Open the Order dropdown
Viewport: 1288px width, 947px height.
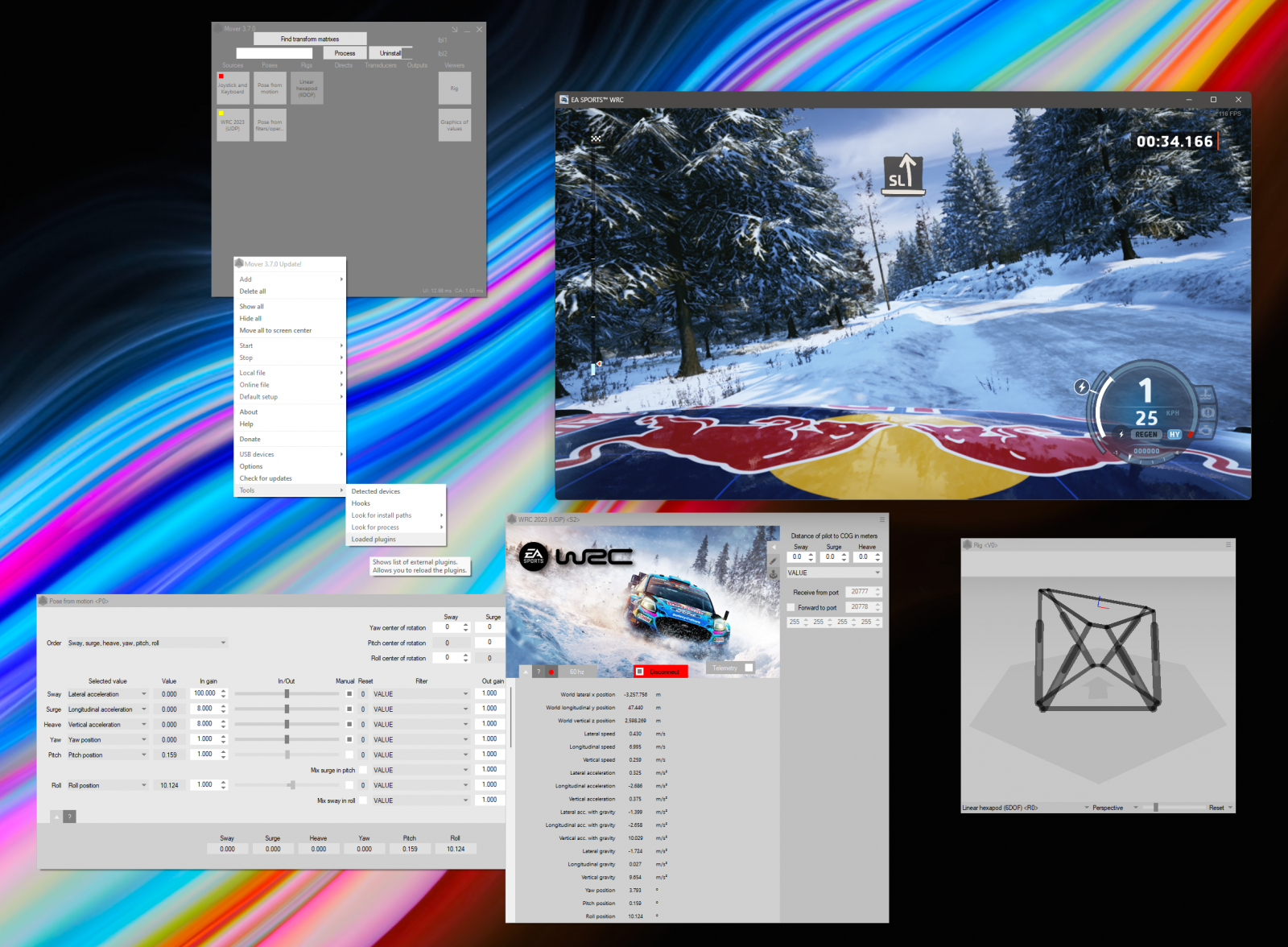[147, 643]
